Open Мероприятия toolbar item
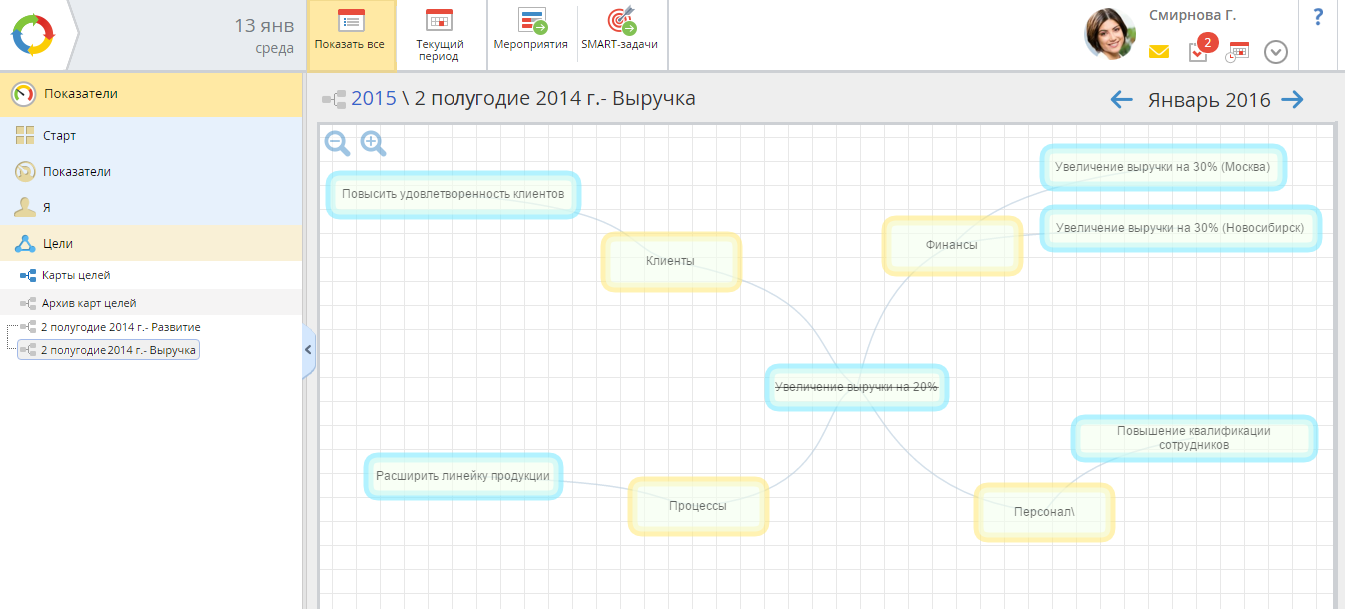 (x=531, y=35)
